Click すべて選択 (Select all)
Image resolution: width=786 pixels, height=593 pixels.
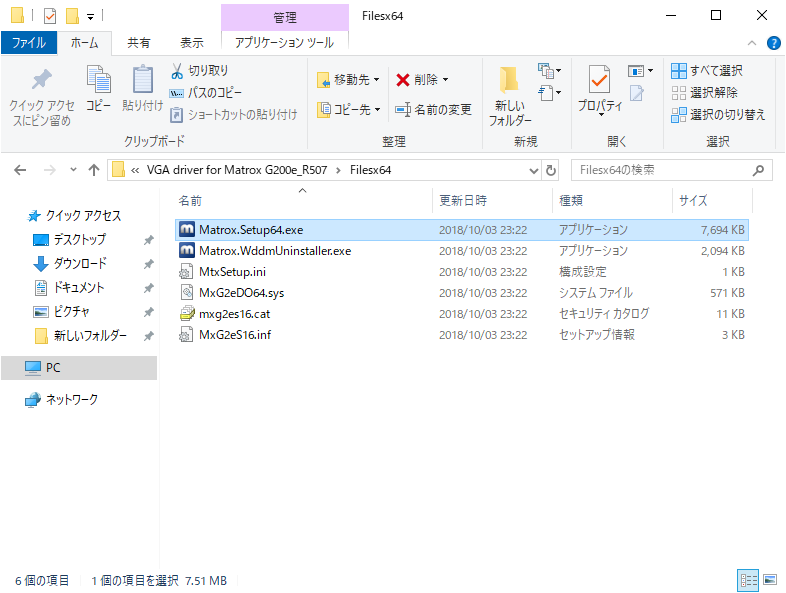point(707,71)
